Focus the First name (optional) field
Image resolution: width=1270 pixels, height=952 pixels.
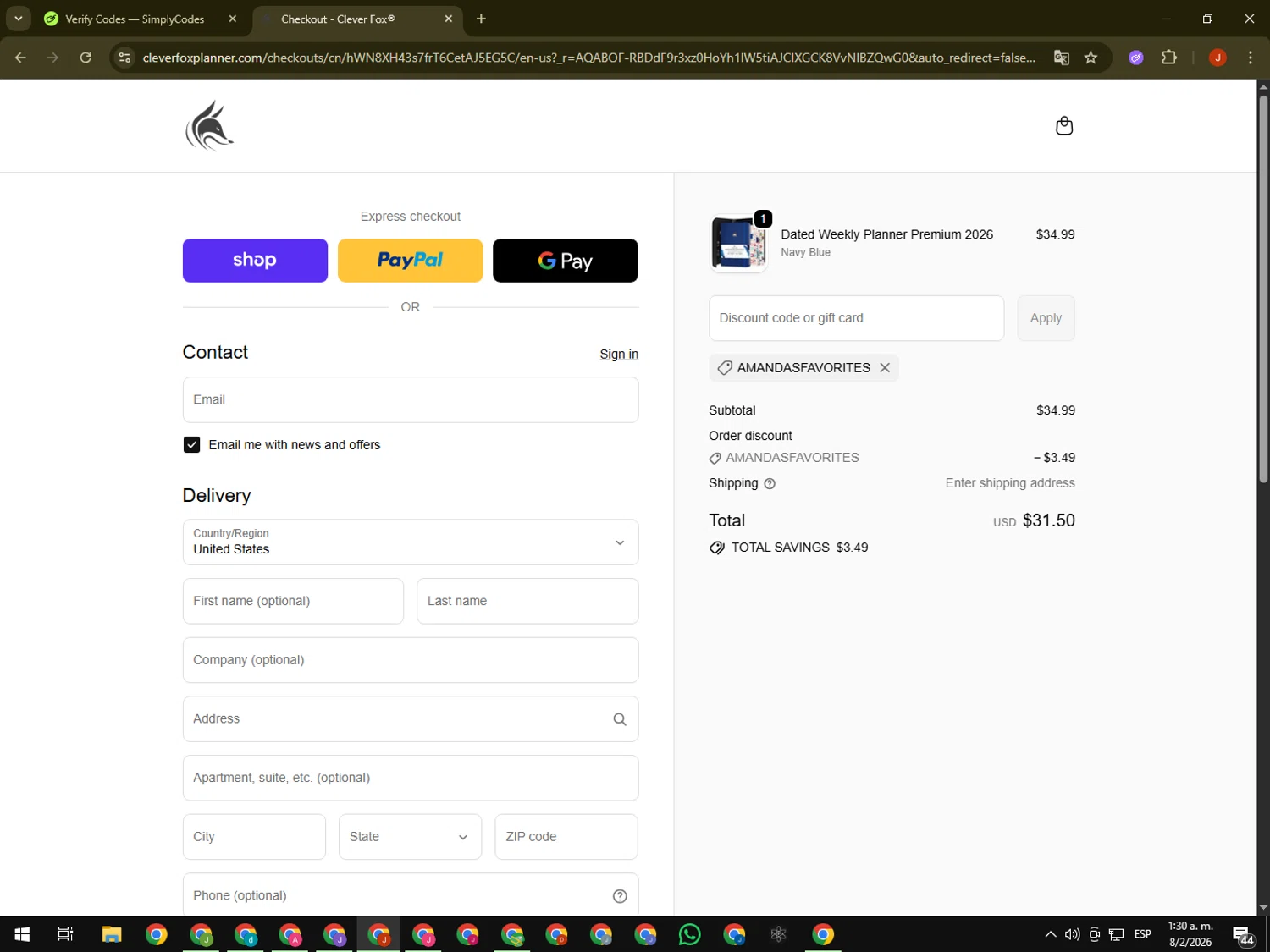pos(293,601)
